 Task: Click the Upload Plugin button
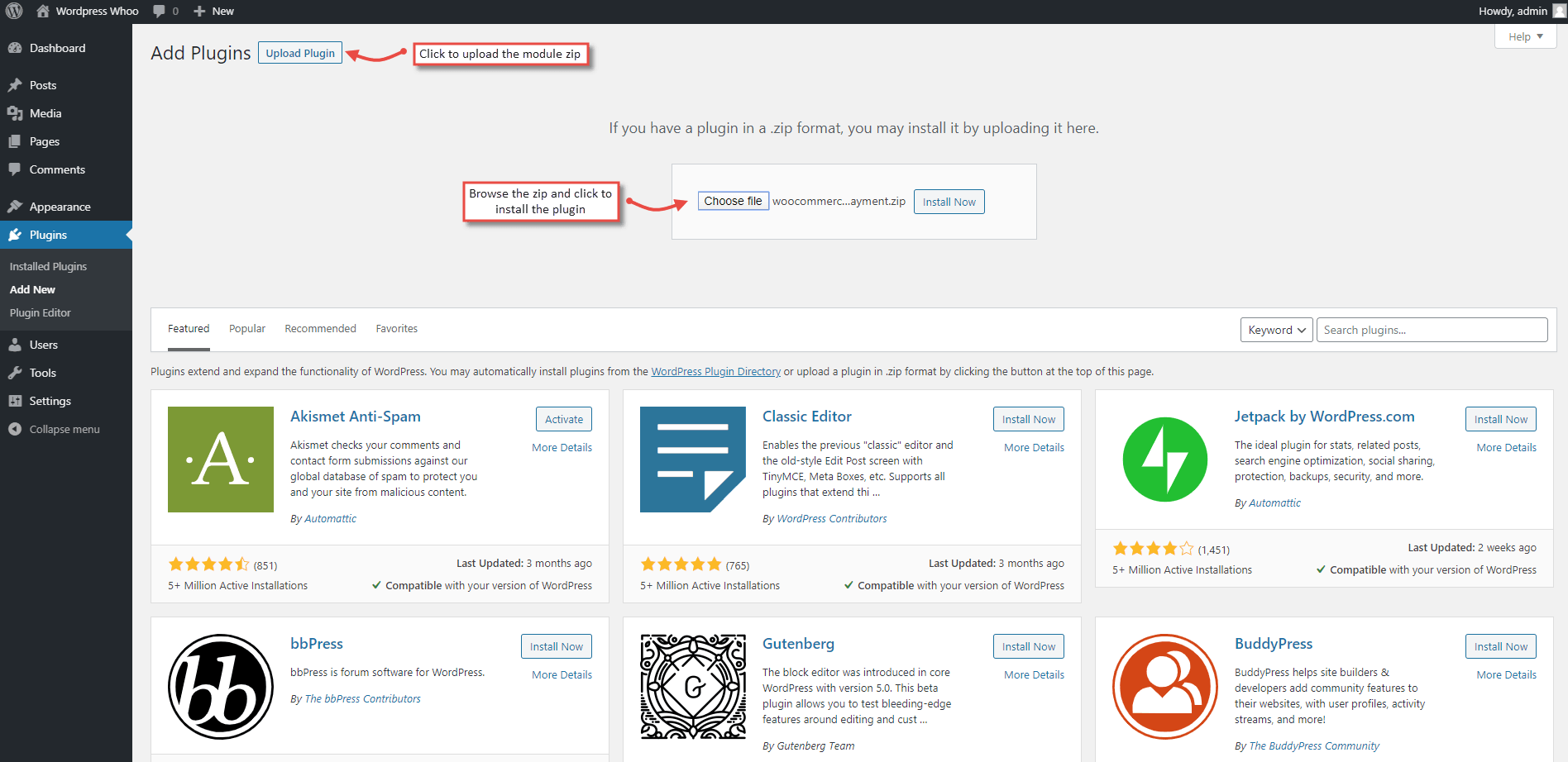click(300, 53)
